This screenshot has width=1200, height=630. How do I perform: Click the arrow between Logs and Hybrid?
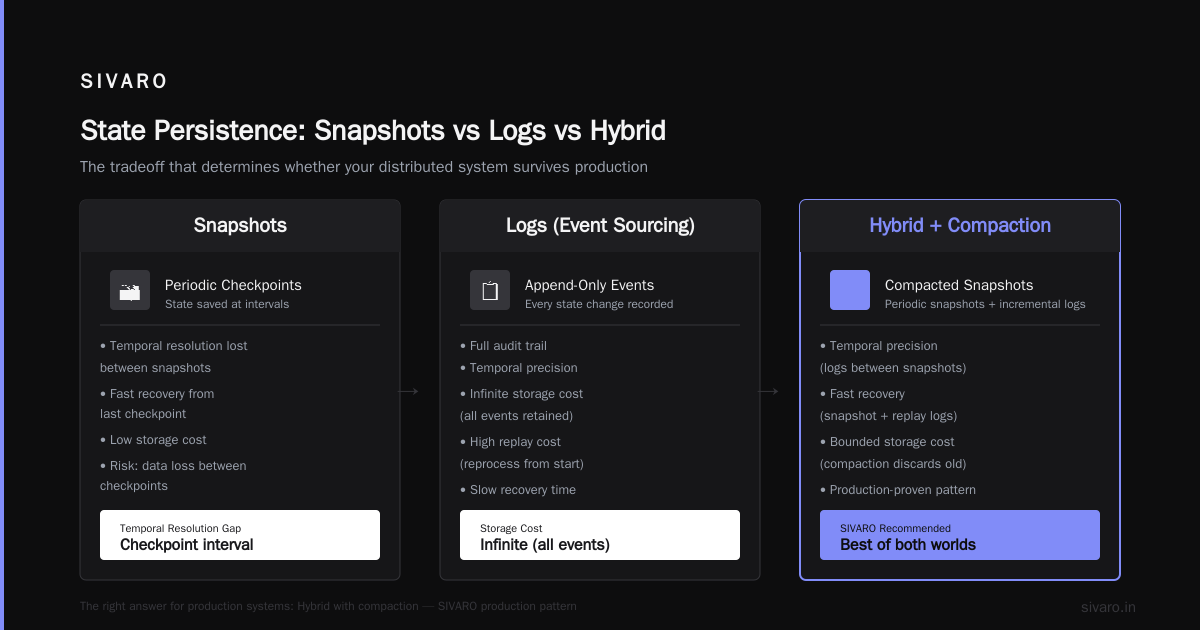[768, 392]
